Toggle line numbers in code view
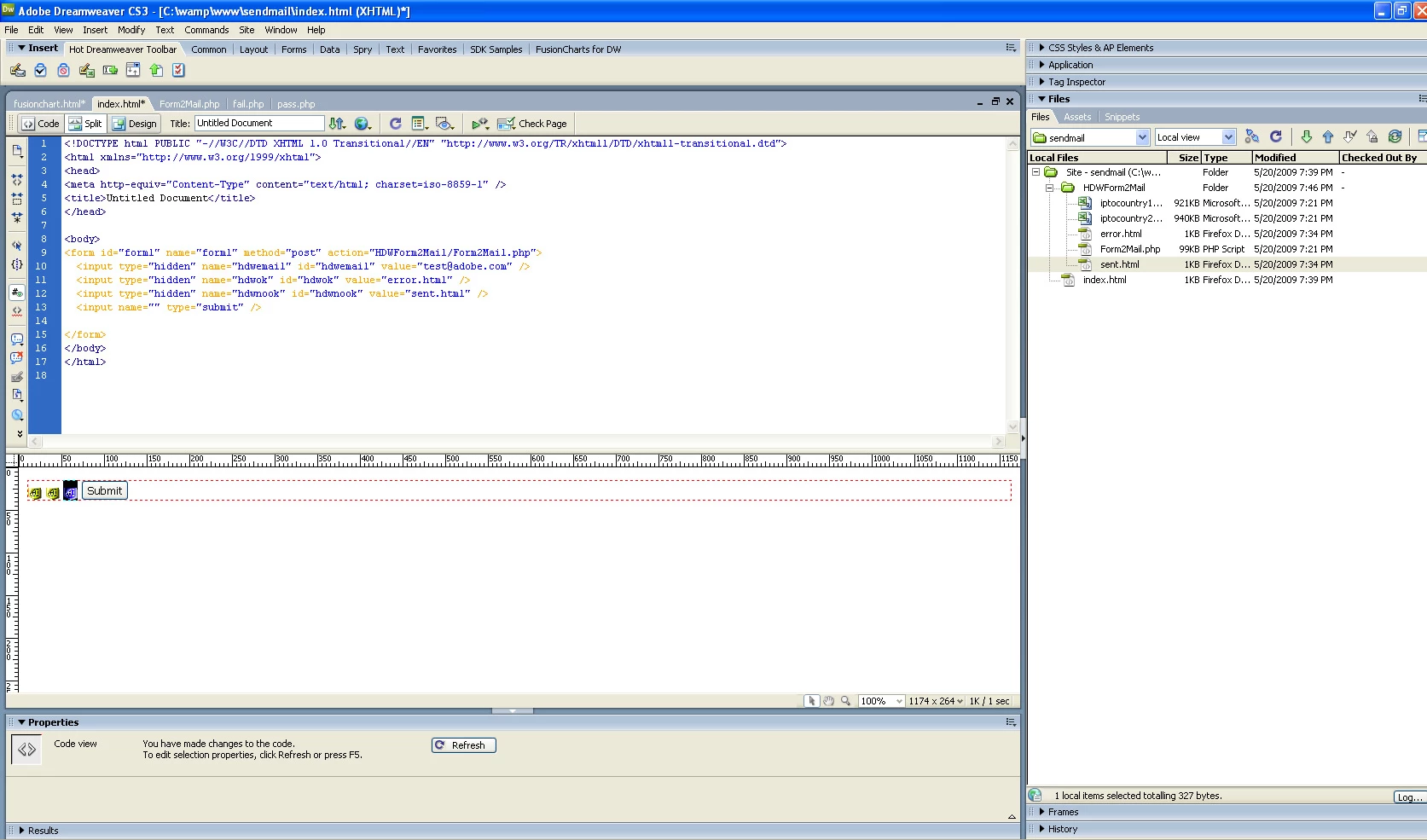 coord(17,293)
